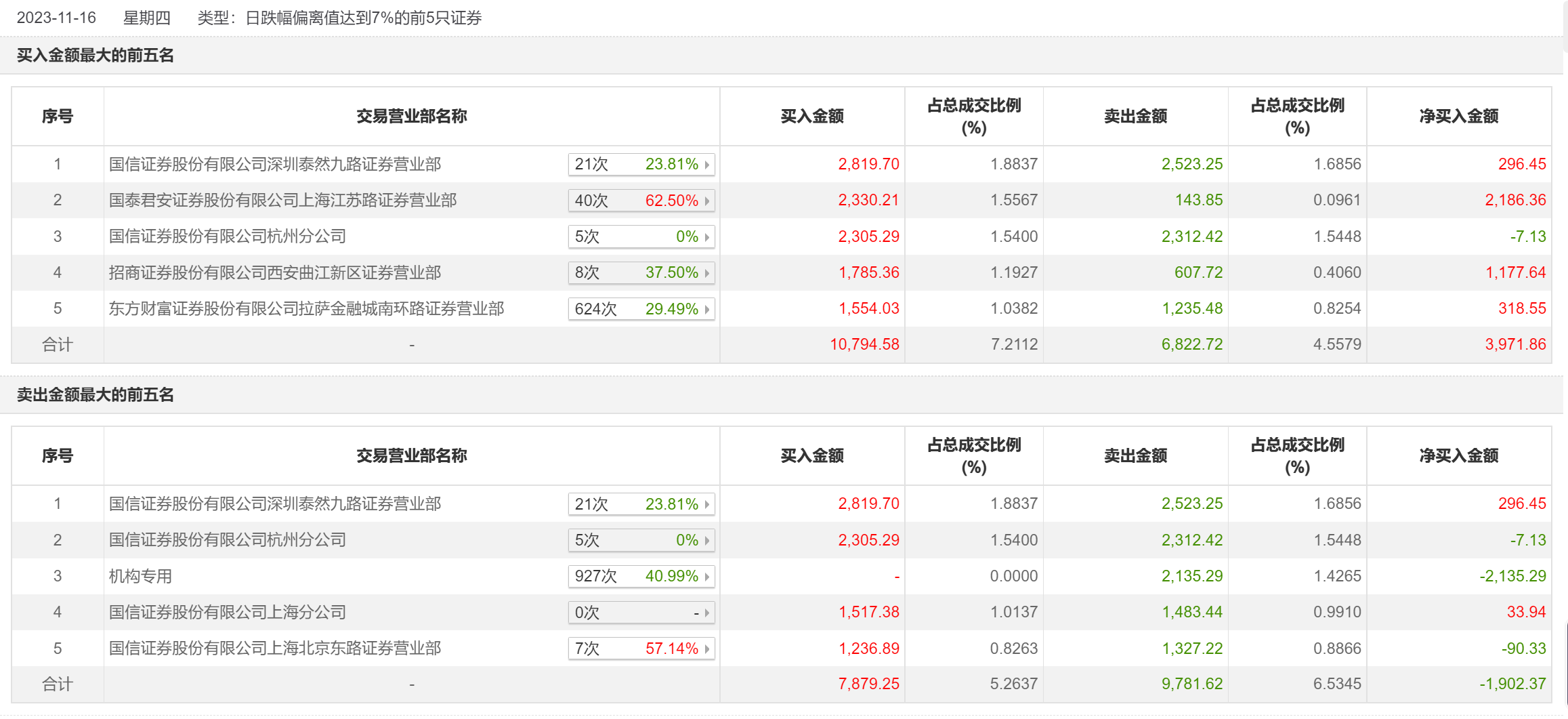
Task: Select ratio value 1.4265
Action: pos(1337,577)
